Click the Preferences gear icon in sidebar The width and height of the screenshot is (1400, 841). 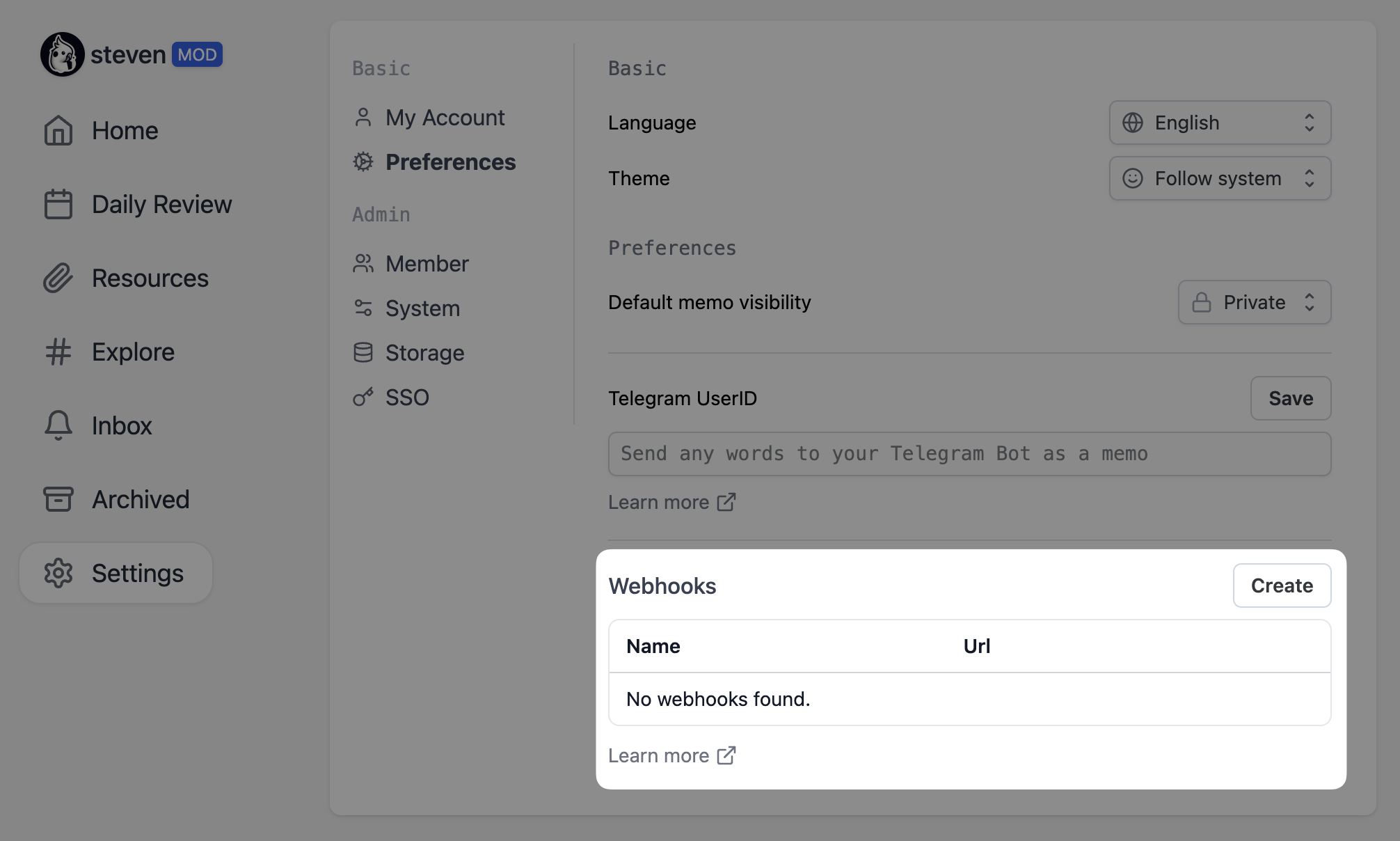pyautogui.click(x=362, y=160)
